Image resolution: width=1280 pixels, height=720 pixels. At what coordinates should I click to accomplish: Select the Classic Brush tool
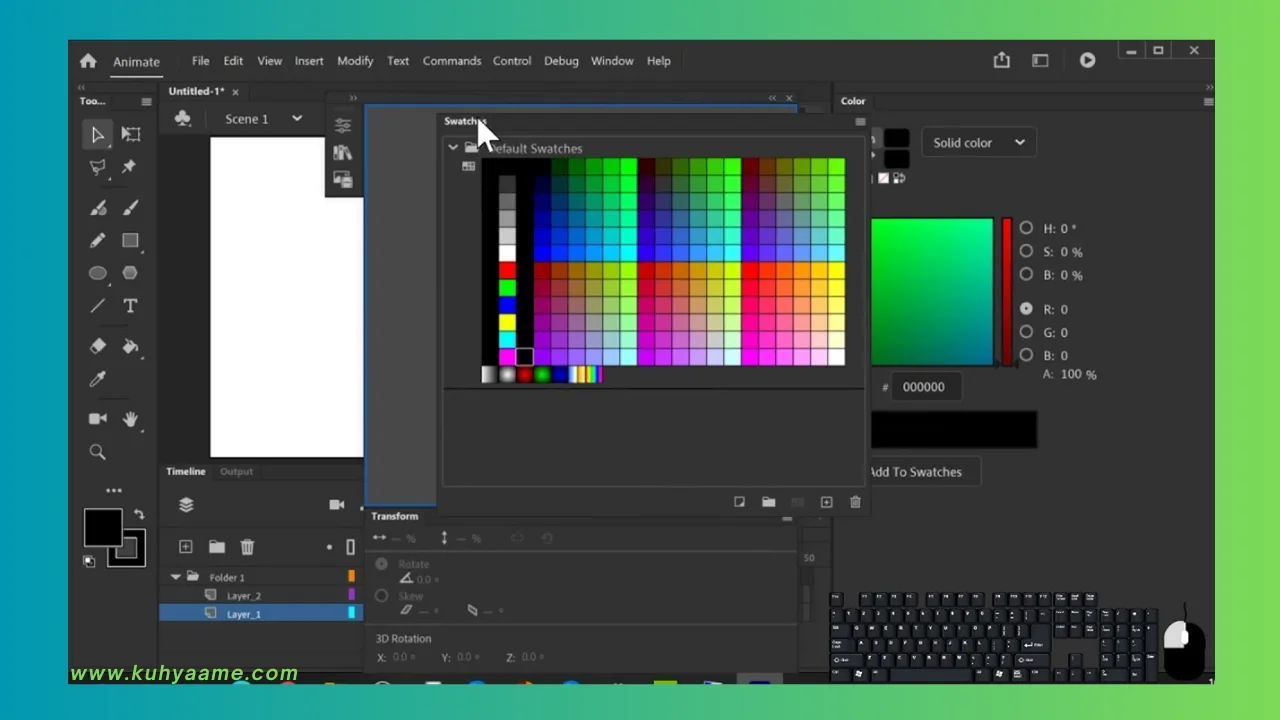click(130, 208)
